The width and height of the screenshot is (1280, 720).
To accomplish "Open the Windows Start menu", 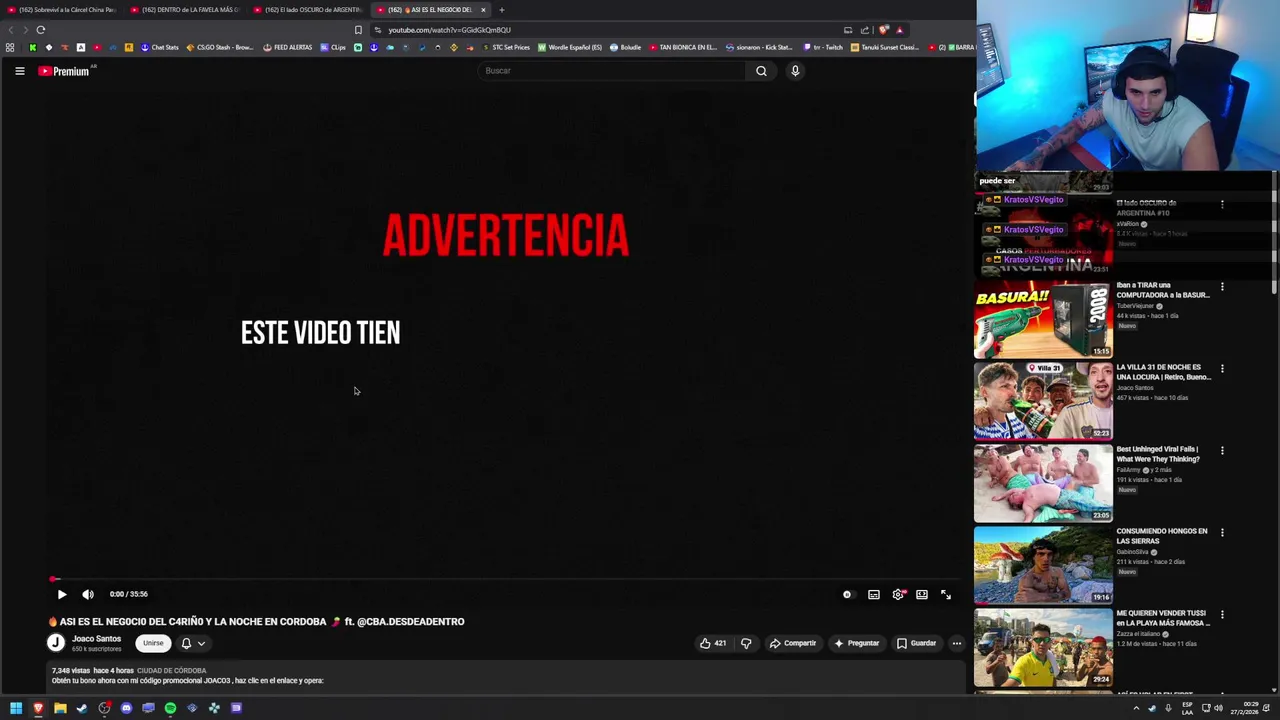I will 16,708.
